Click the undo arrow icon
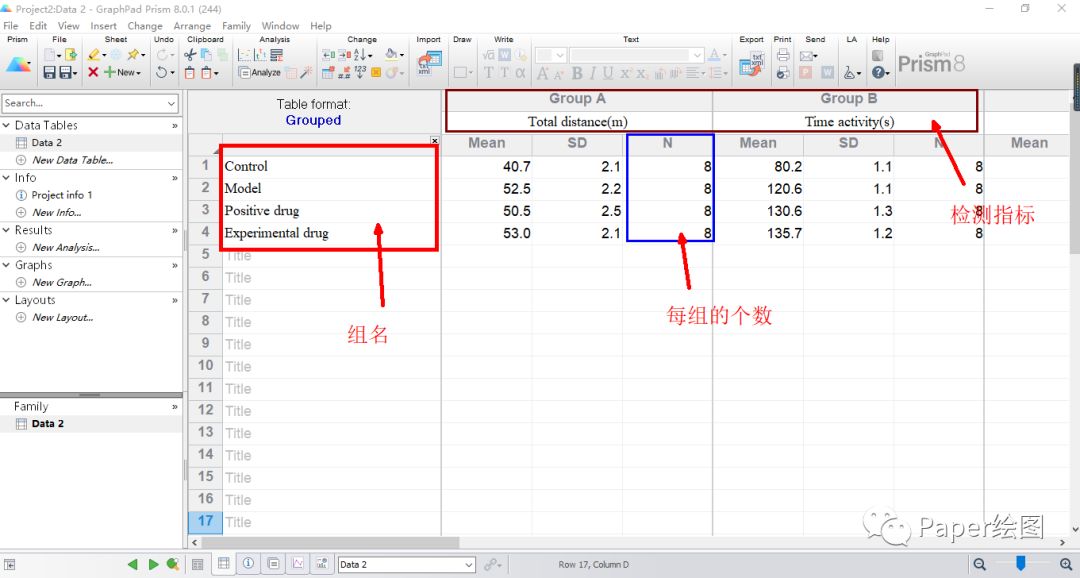 pyautogui.click(x=162, y=72)
